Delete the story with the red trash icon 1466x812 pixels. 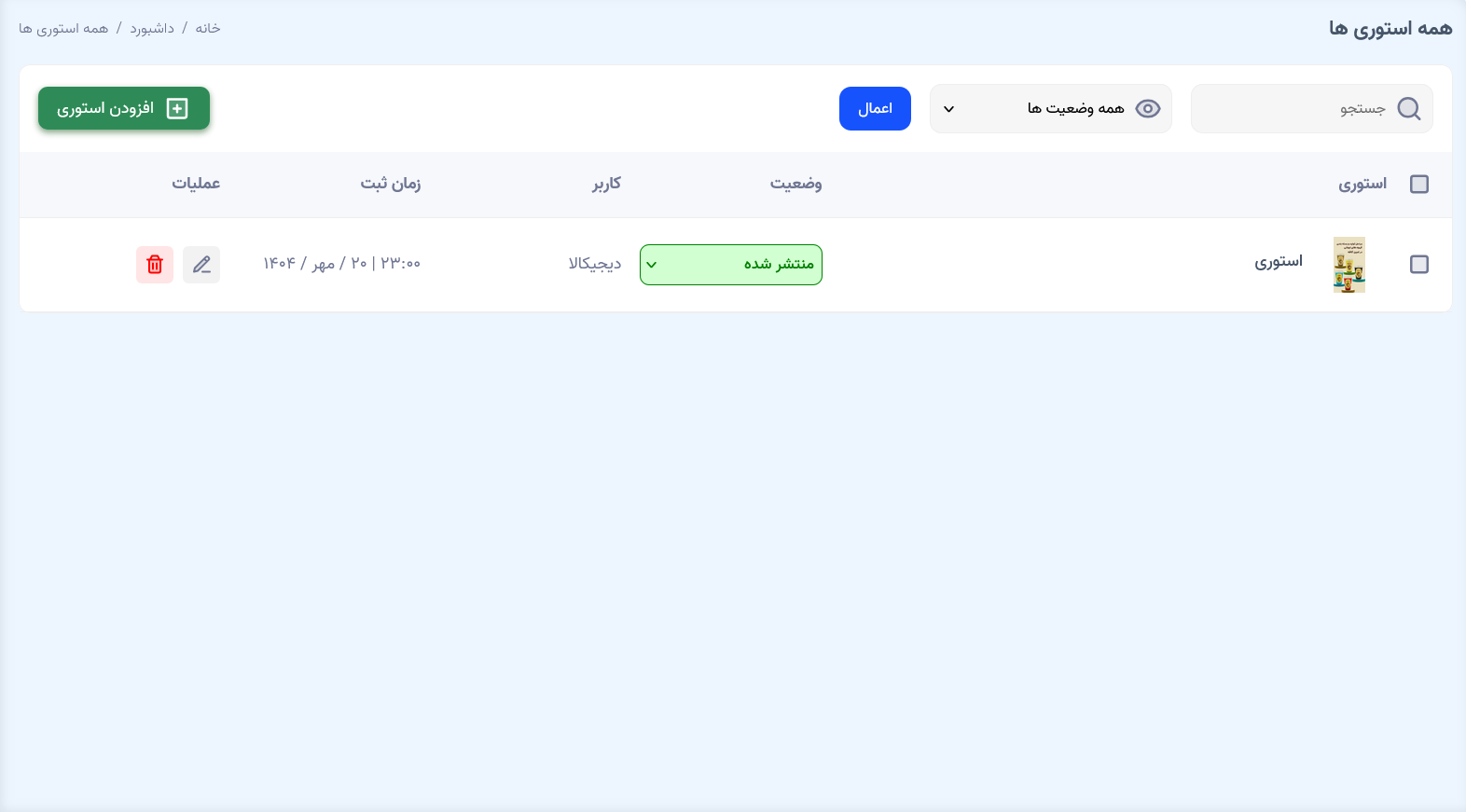pyautogui.click(x=155, y=265)
